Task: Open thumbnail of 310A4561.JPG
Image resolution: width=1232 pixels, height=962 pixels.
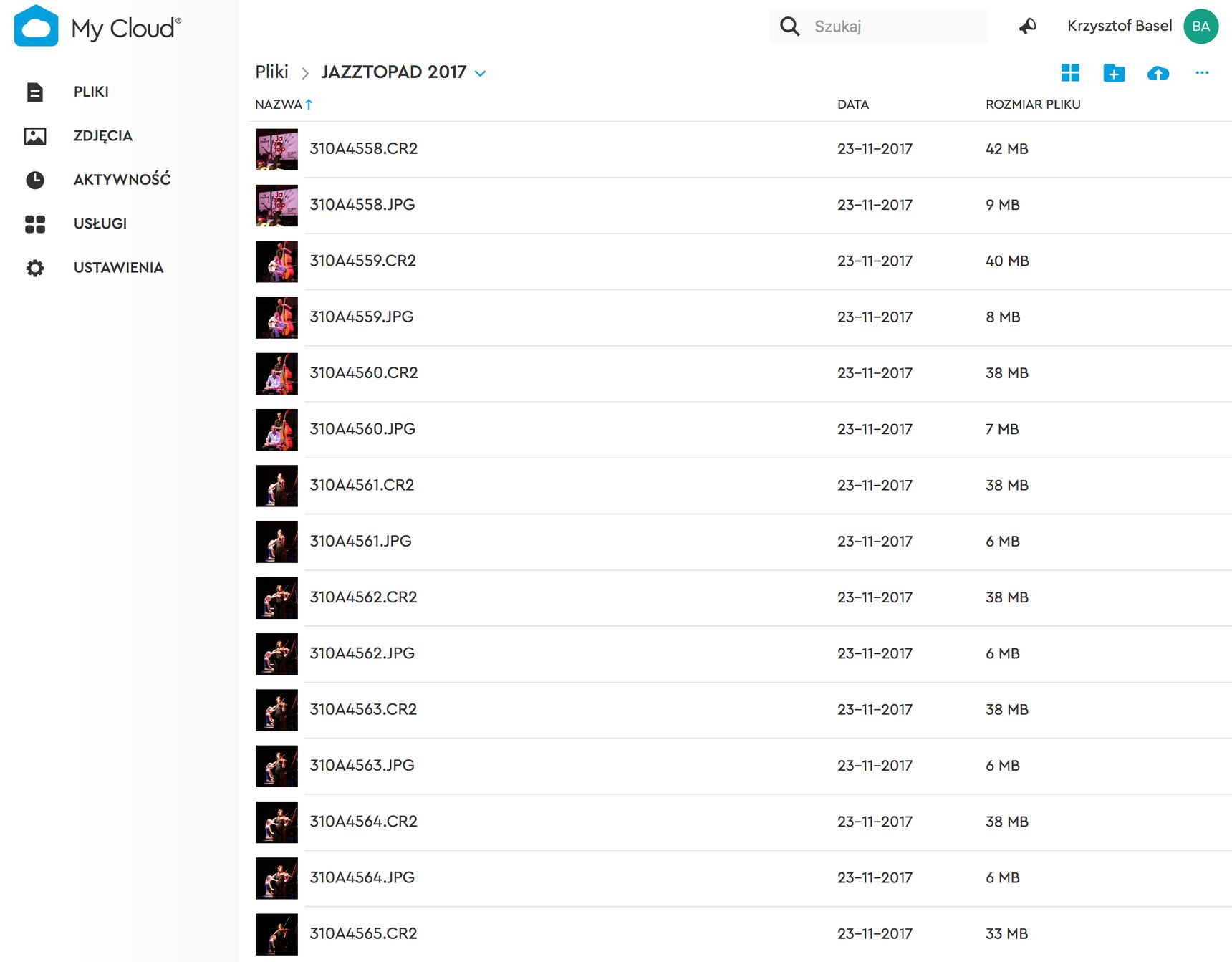Action: coord(276,542)
